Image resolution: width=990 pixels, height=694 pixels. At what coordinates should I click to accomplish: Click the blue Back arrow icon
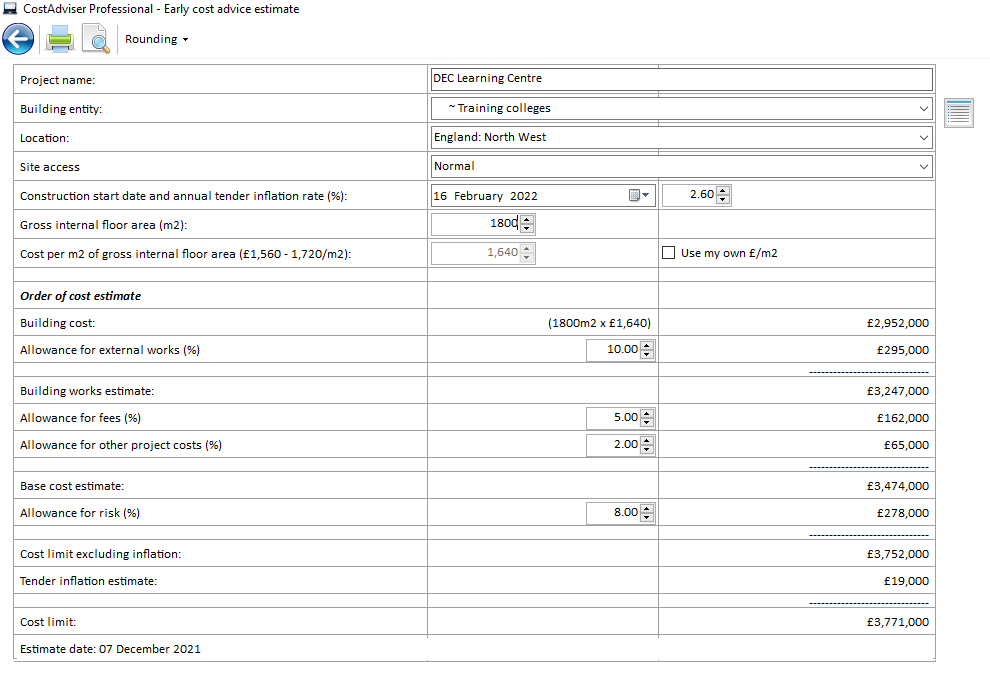click(18, 39)
